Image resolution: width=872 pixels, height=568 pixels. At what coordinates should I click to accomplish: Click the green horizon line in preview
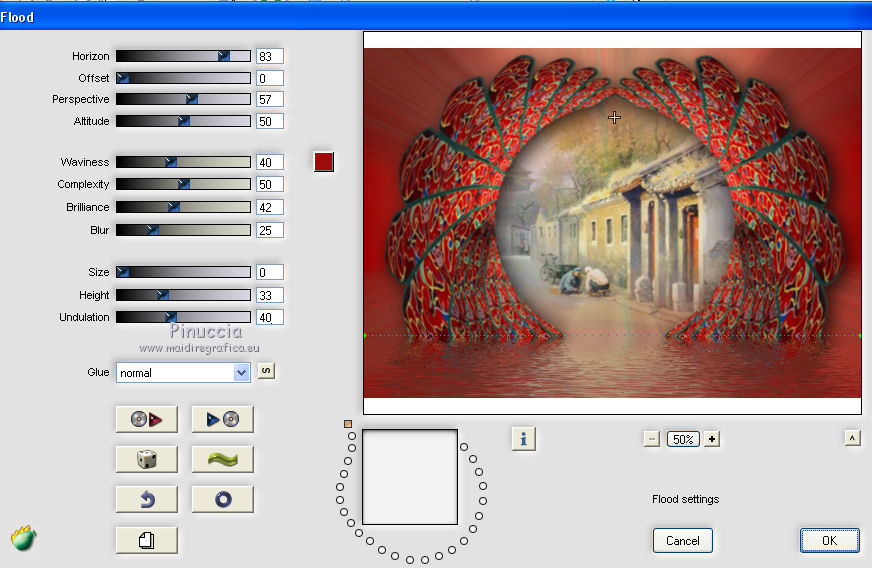click(612, 335)
